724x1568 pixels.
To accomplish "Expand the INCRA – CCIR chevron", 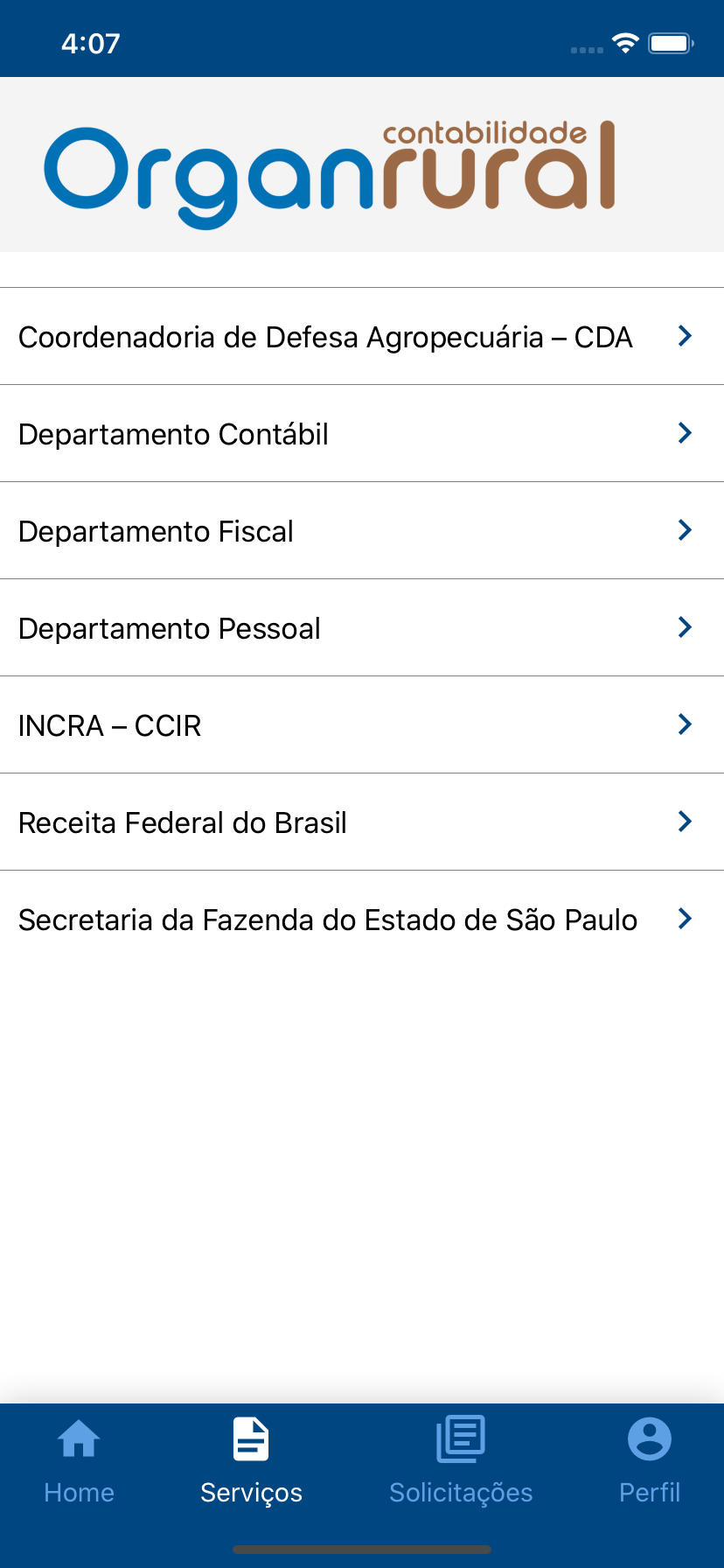I will tap(686, 724).
